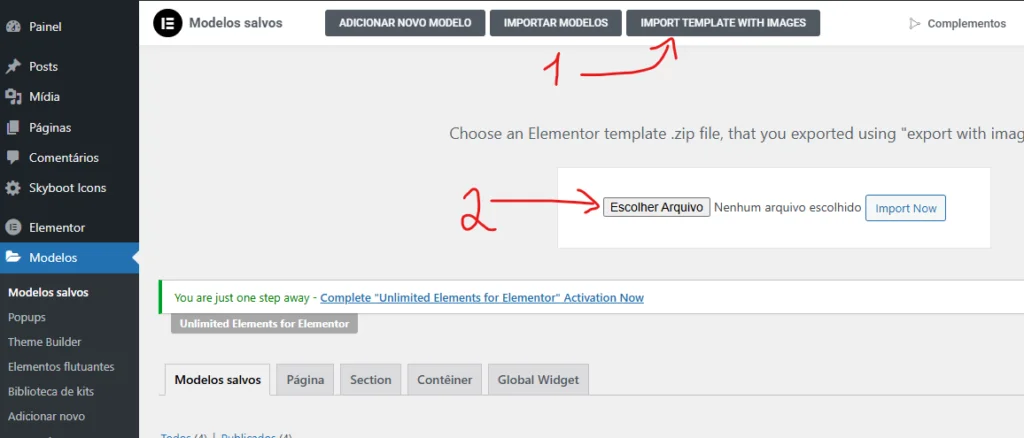Open the Unlimited Elements activation link

pos(482,298)
